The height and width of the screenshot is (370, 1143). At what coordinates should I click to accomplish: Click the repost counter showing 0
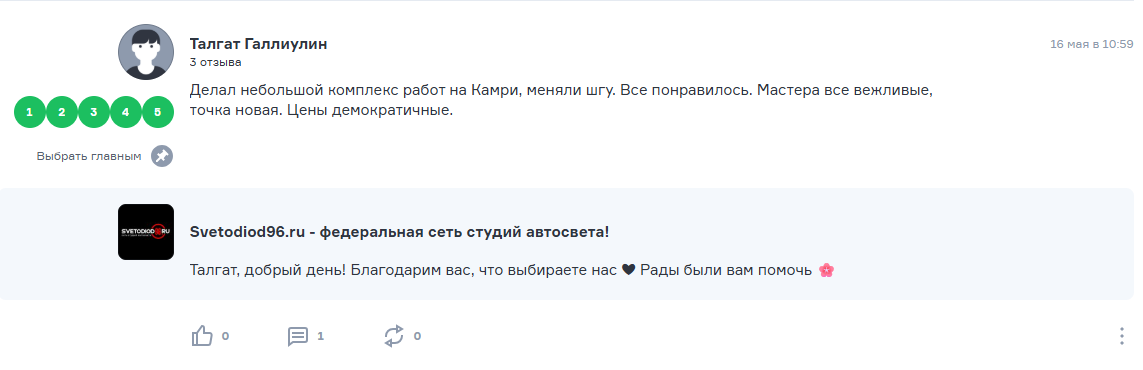click(x=417, y=336)
